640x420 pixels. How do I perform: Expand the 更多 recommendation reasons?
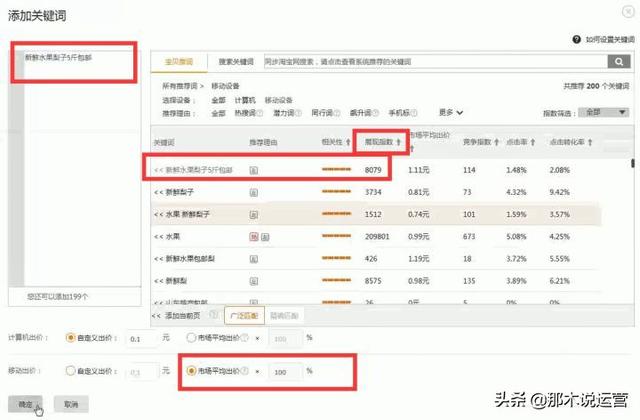[x=451, y=112]
